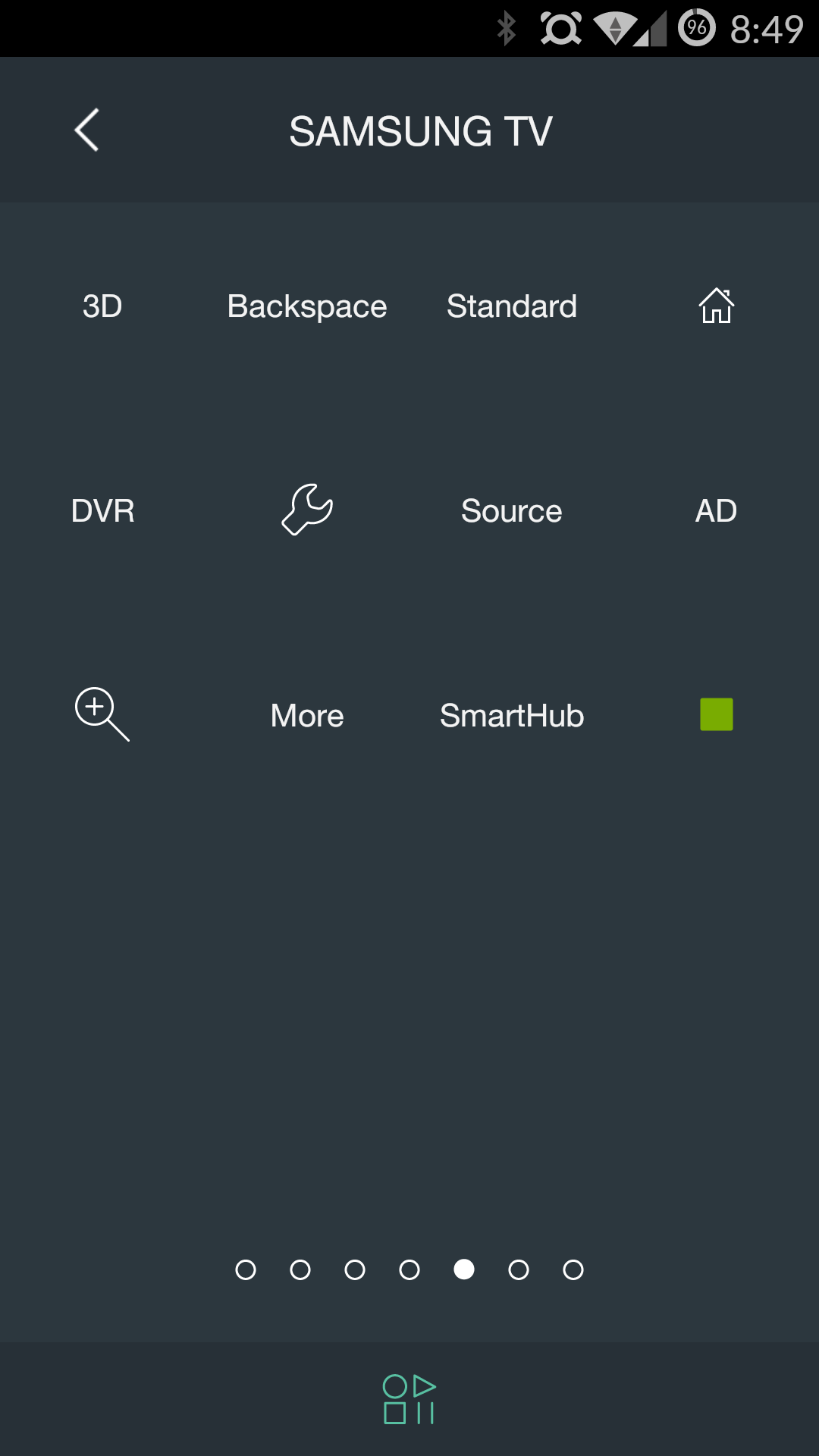Tap the green color button
This screenshot has width=819, height=1456.
(717, 714)
